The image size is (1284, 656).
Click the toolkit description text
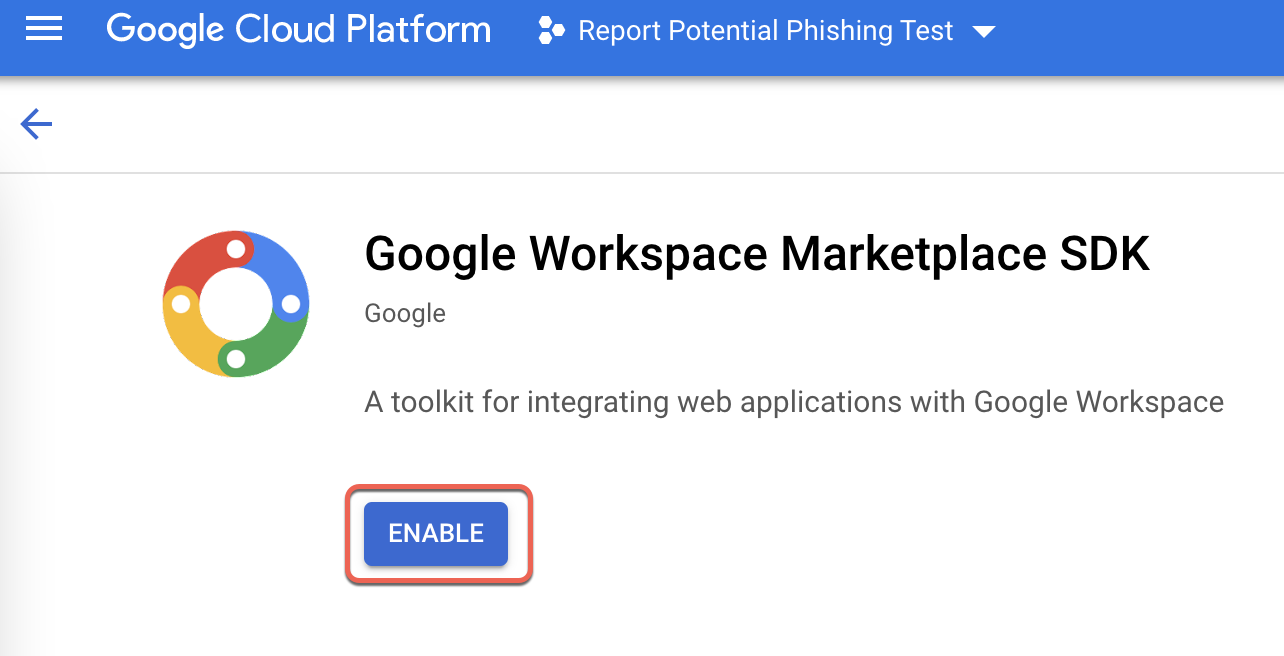pyautogui.click(x=794, y=402)
